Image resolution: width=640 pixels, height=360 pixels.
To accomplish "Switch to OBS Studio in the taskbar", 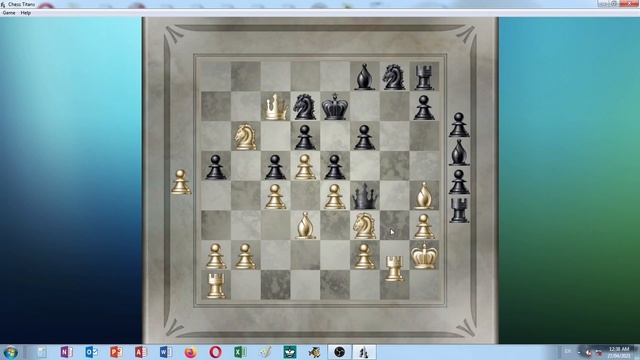I will (x=339, y=352).
